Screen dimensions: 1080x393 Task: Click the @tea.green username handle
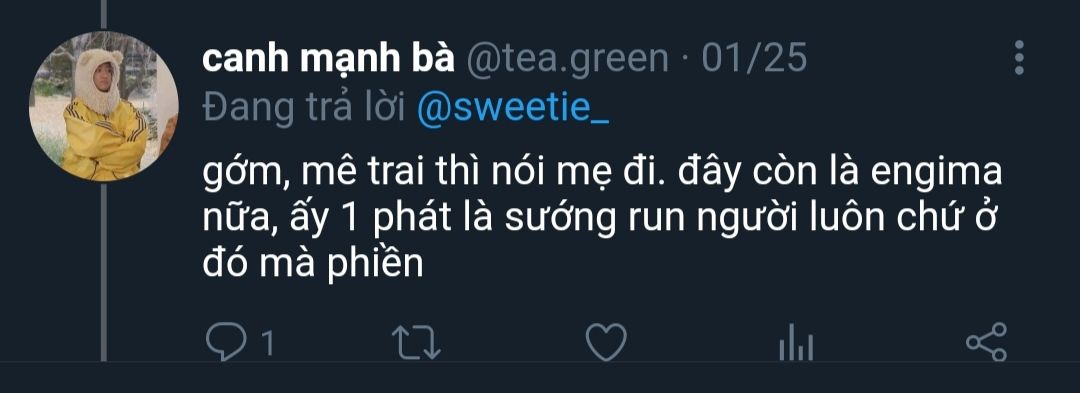(x=568, y=61)
